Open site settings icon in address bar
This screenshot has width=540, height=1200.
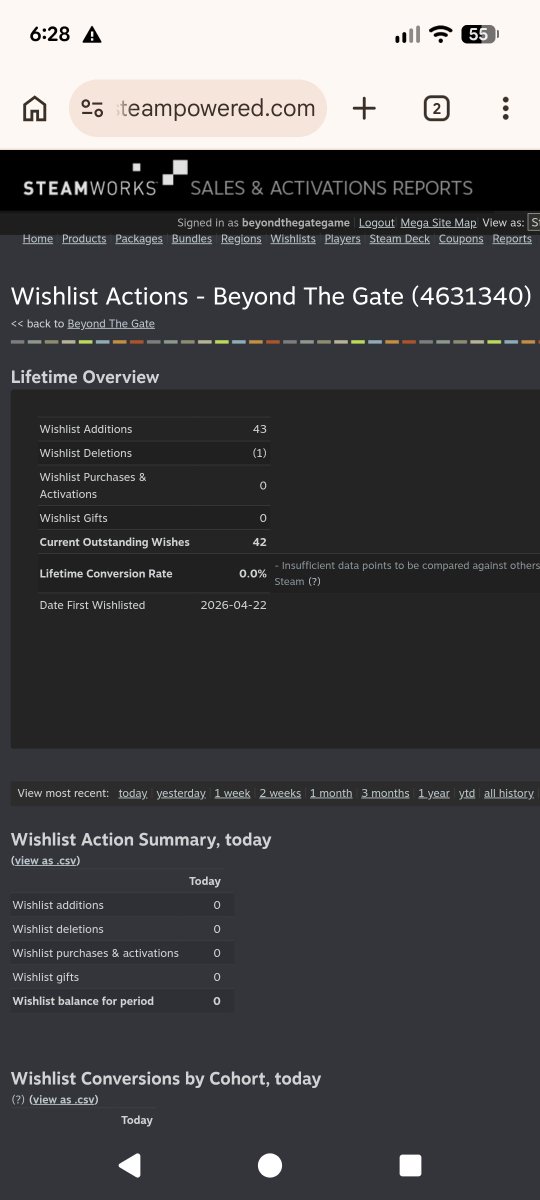pyautogui.click(x=92, y=108)
